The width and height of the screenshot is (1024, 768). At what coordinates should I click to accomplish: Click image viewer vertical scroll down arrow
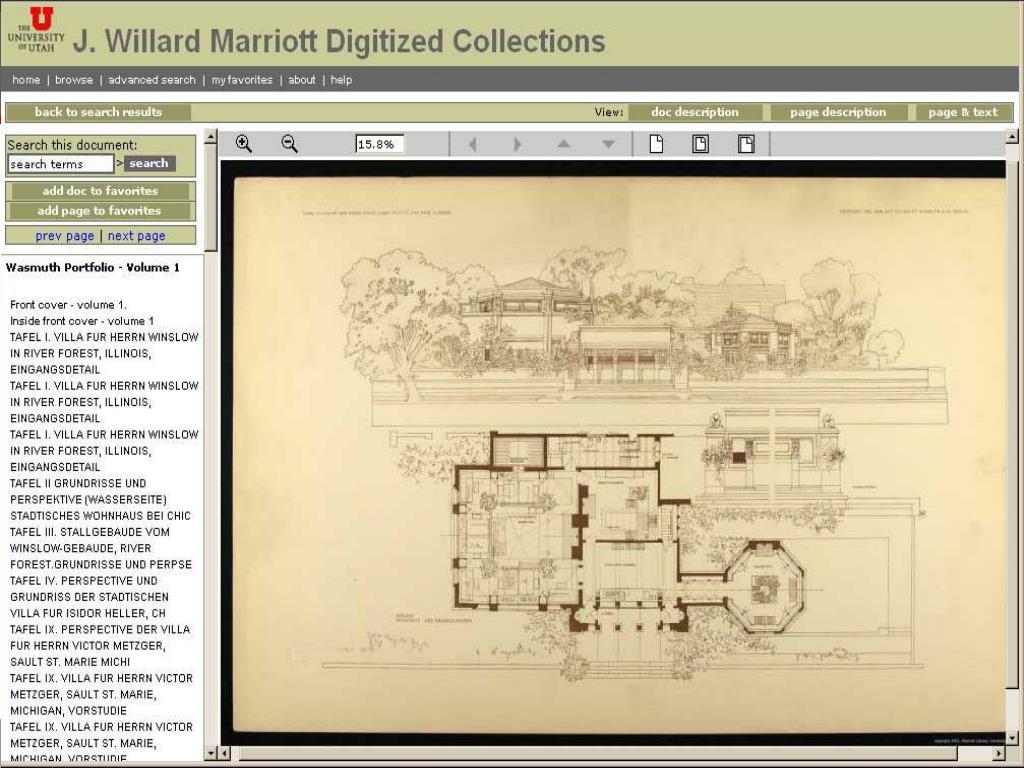pos(1012,739)
